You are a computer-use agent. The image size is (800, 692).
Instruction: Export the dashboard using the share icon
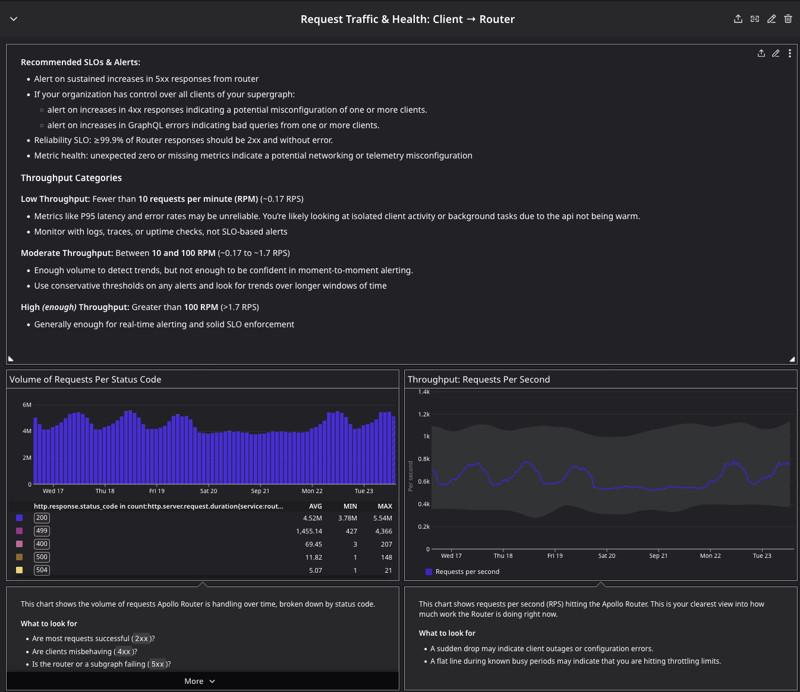pyautogui.click(x=739, y=18)
